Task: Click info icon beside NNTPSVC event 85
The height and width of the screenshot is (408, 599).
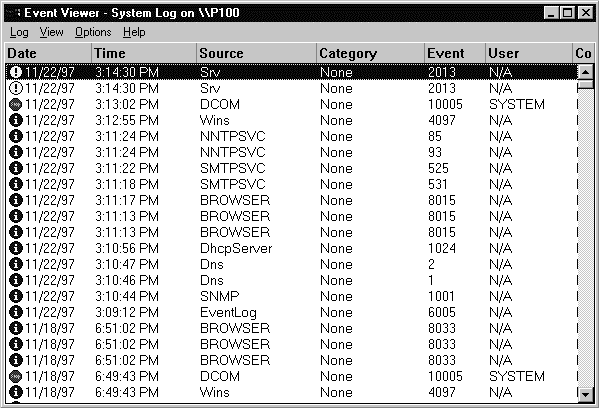Action: pyautogui.click(x=16, y=136)
